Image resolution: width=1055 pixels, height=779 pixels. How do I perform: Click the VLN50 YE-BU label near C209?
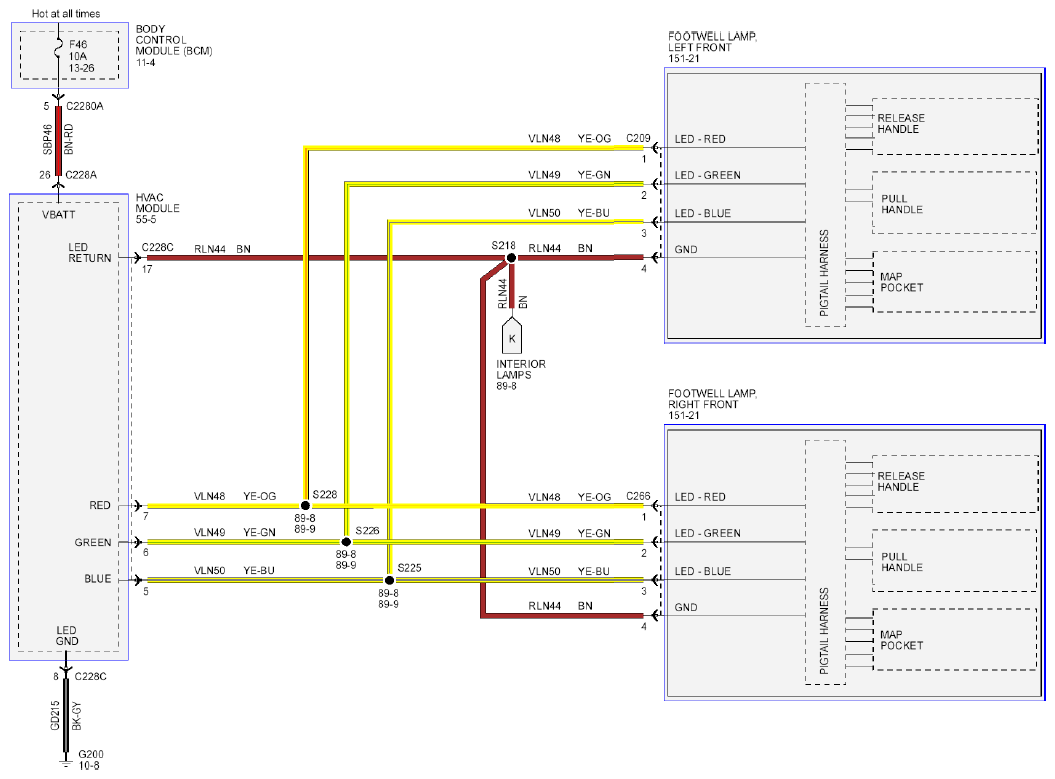569,213
